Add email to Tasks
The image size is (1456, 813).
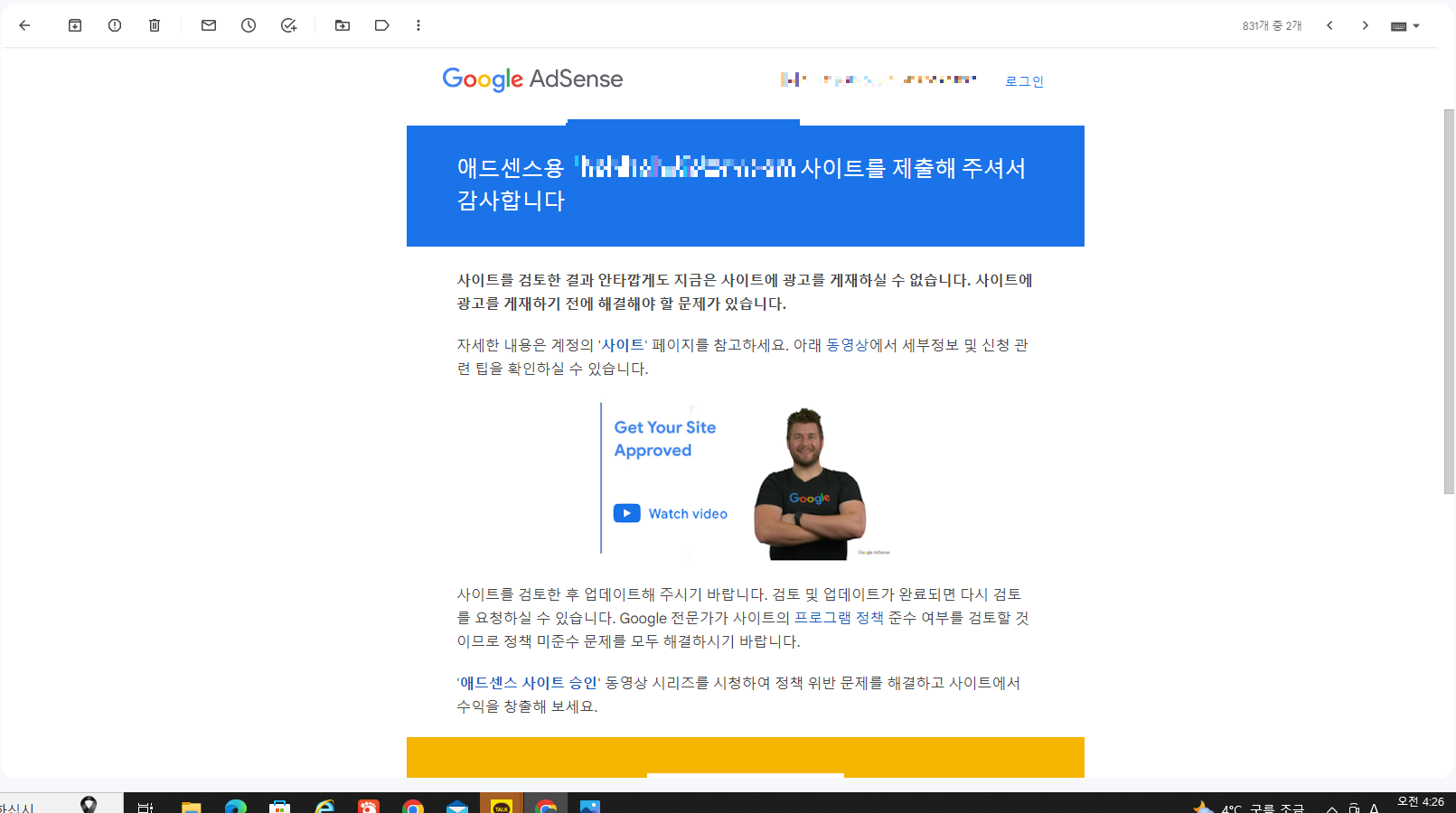[288, 25]
